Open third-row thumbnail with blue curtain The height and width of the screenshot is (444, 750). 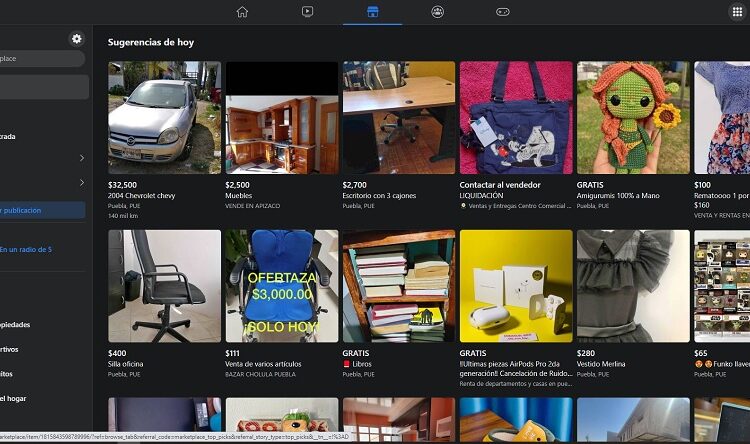[x=516, y=420]
